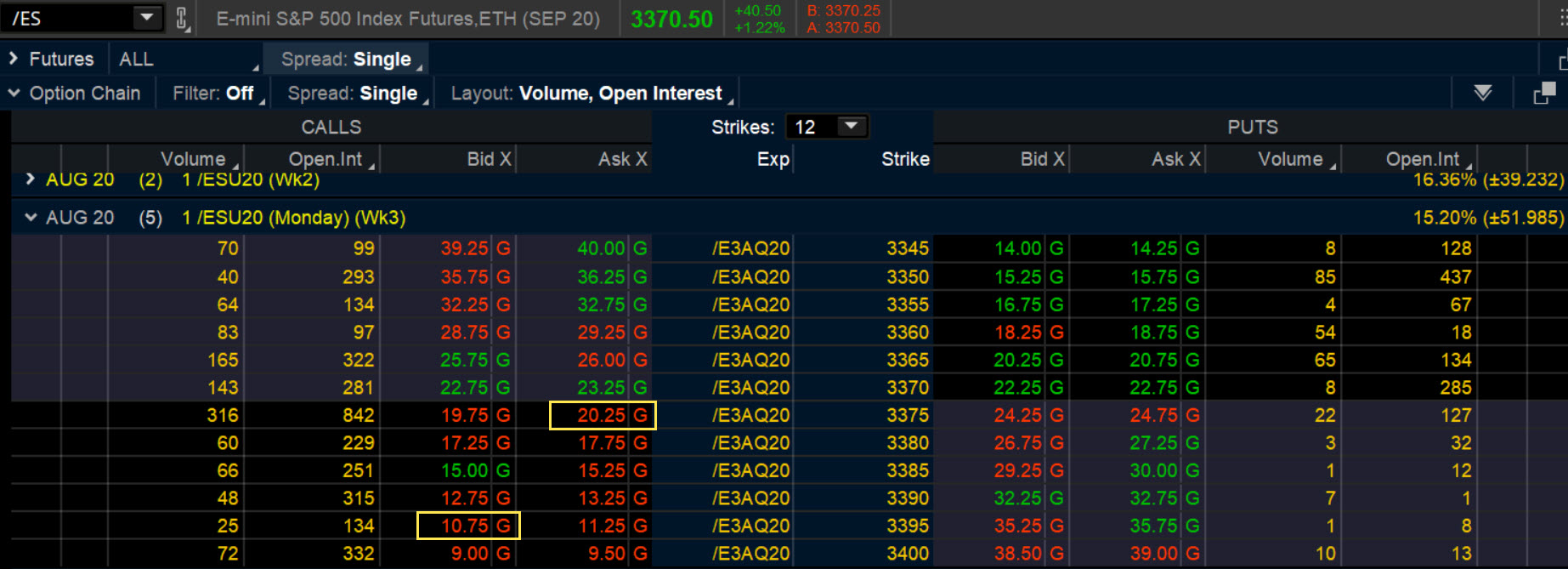
Task: Click the ask quote A: 3370.50
Action: click(x=843, y=27)
